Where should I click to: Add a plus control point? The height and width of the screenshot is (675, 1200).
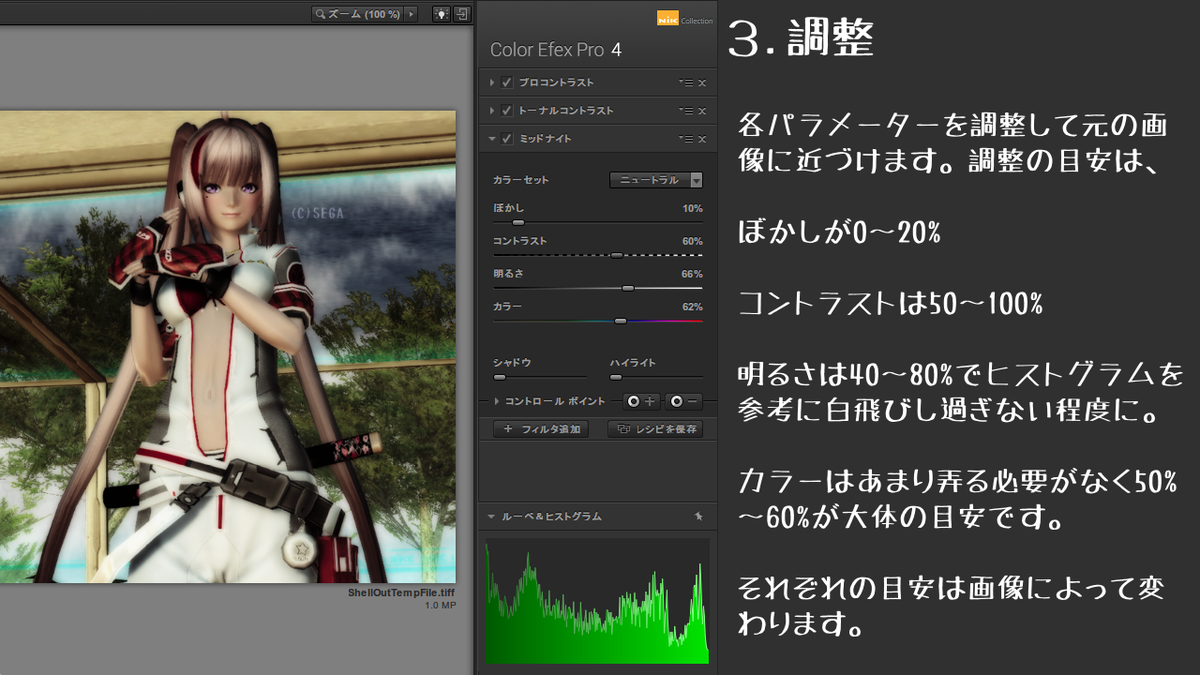pyautogui.click(x=642, y=401)
